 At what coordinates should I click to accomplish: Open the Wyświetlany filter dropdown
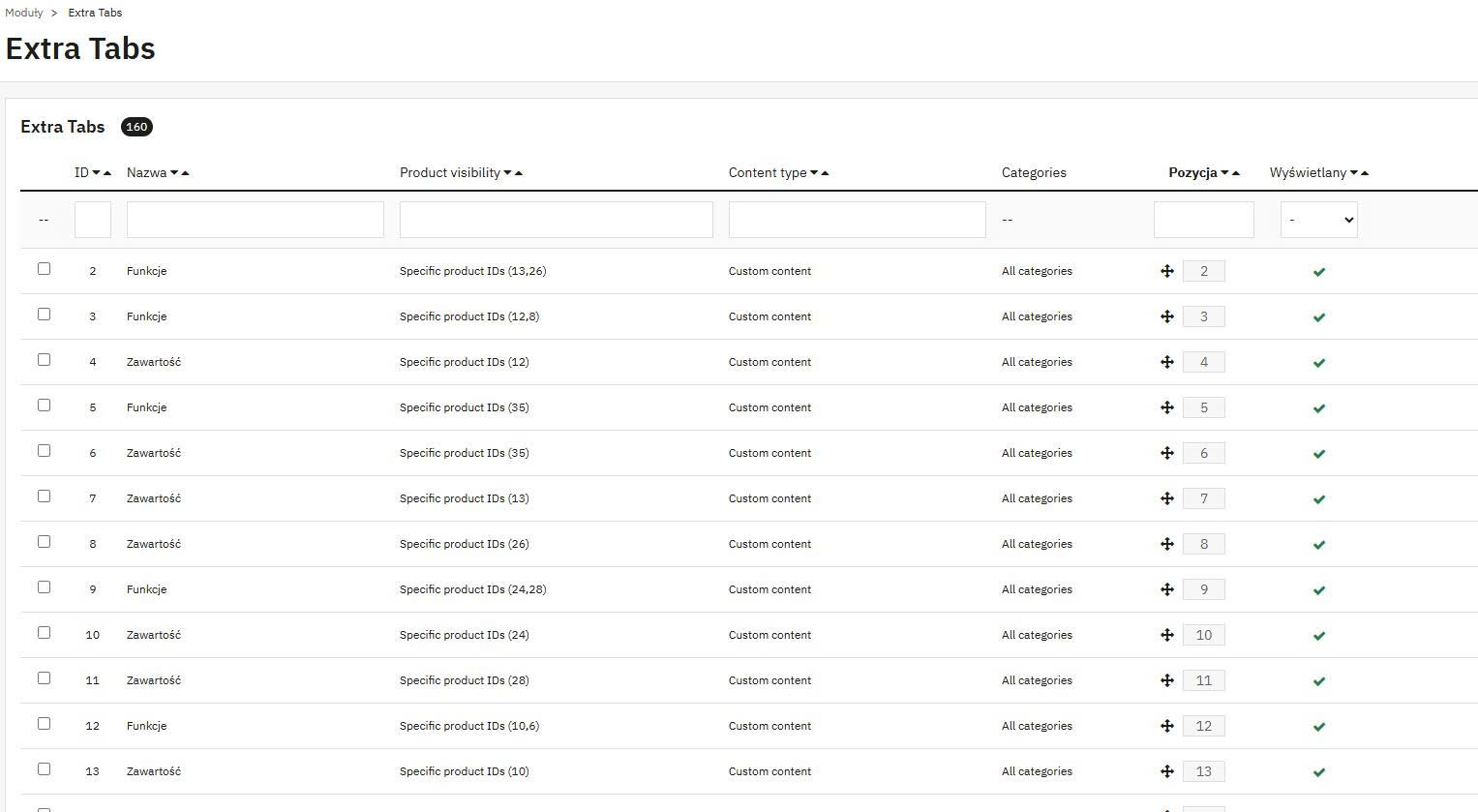[x=1318, y=220]
